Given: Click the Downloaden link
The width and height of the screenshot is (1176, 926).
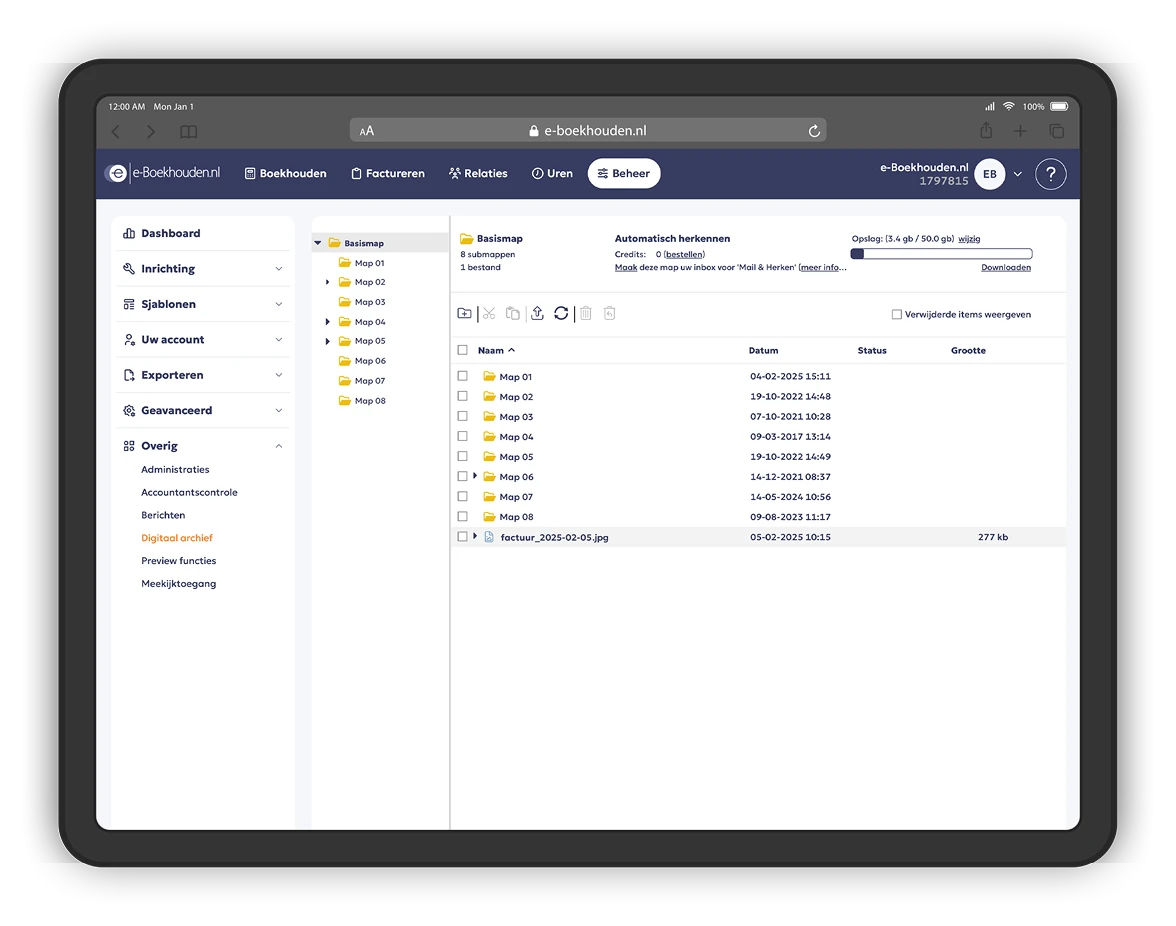Looking at the screenshot, I should click(x=1006, y=268).
